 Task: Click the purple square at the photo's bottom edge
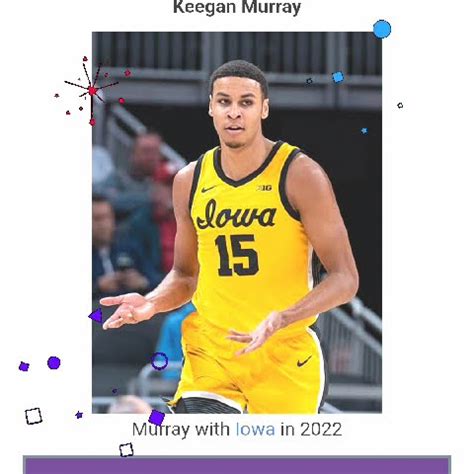pos(156,418)
